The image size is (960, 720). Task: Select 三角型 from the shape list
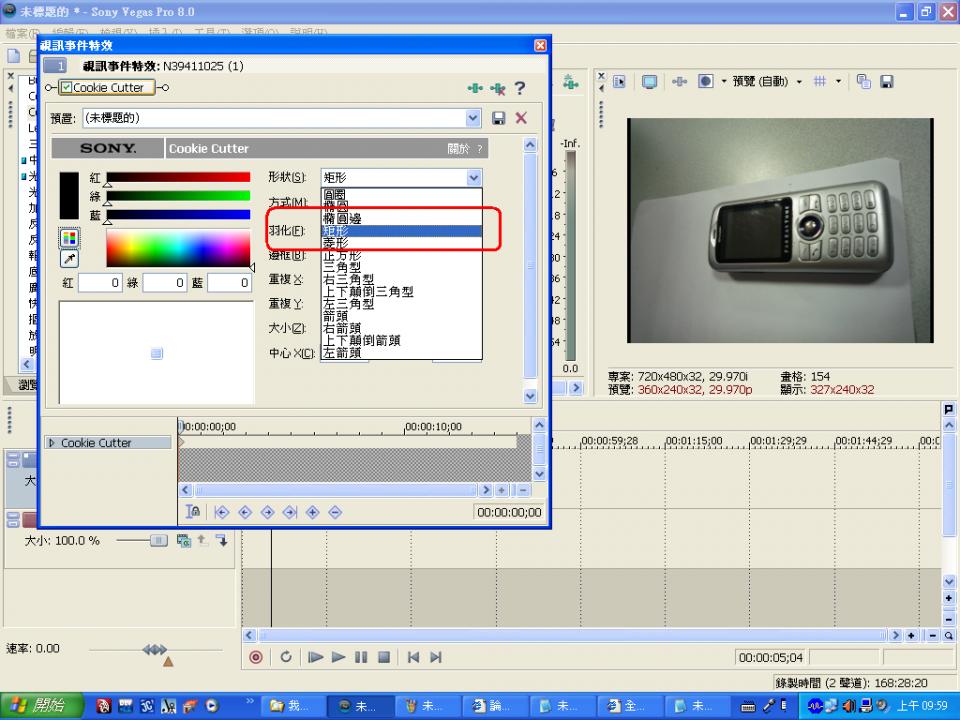pos(341,267)
